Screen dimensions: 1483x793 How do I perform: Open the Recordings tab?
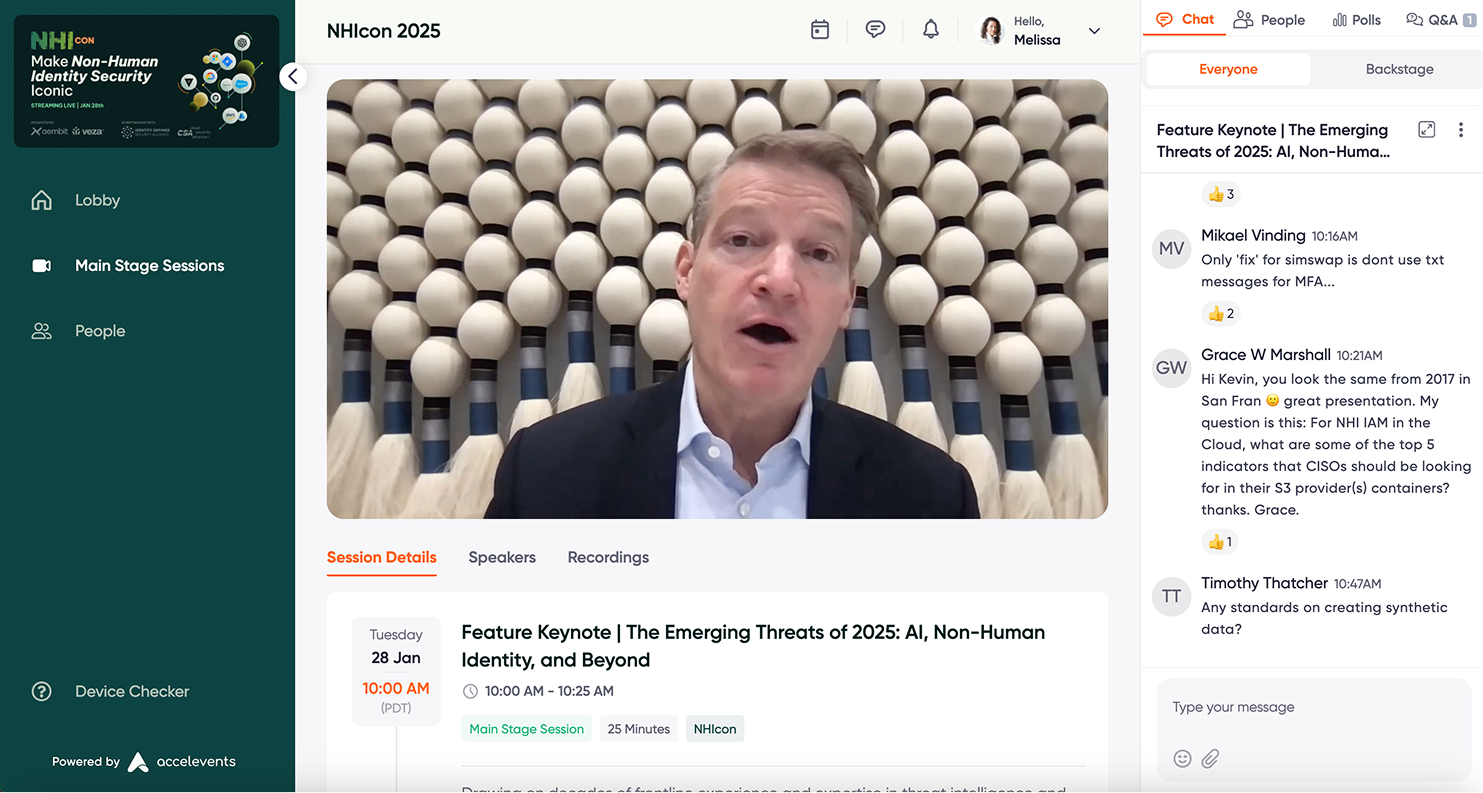(608, 557)
